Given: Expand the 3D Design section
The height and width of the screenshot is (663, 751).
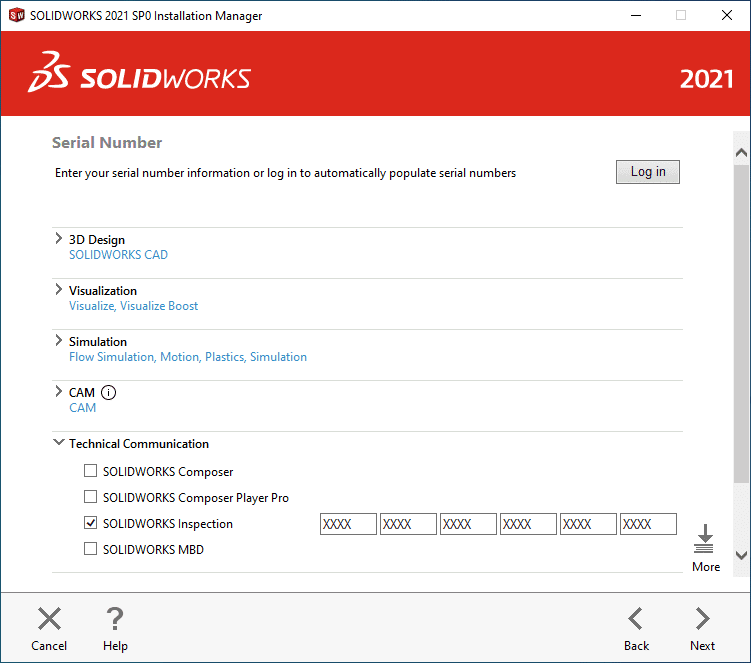Looking at the screenshot, I should click(x=58, y=239).
